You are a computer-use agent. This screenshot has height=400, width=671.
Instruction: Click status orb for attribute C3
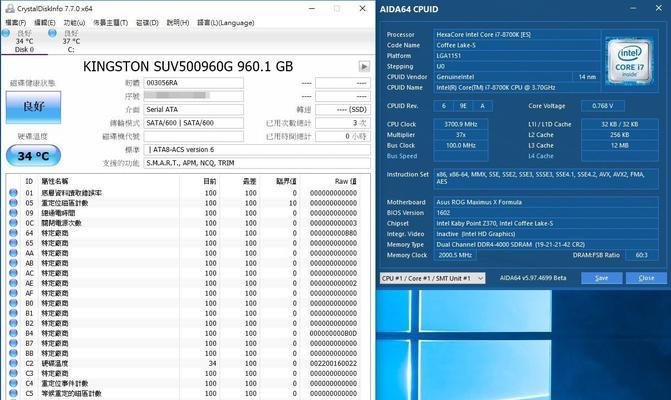click(13, 373)
